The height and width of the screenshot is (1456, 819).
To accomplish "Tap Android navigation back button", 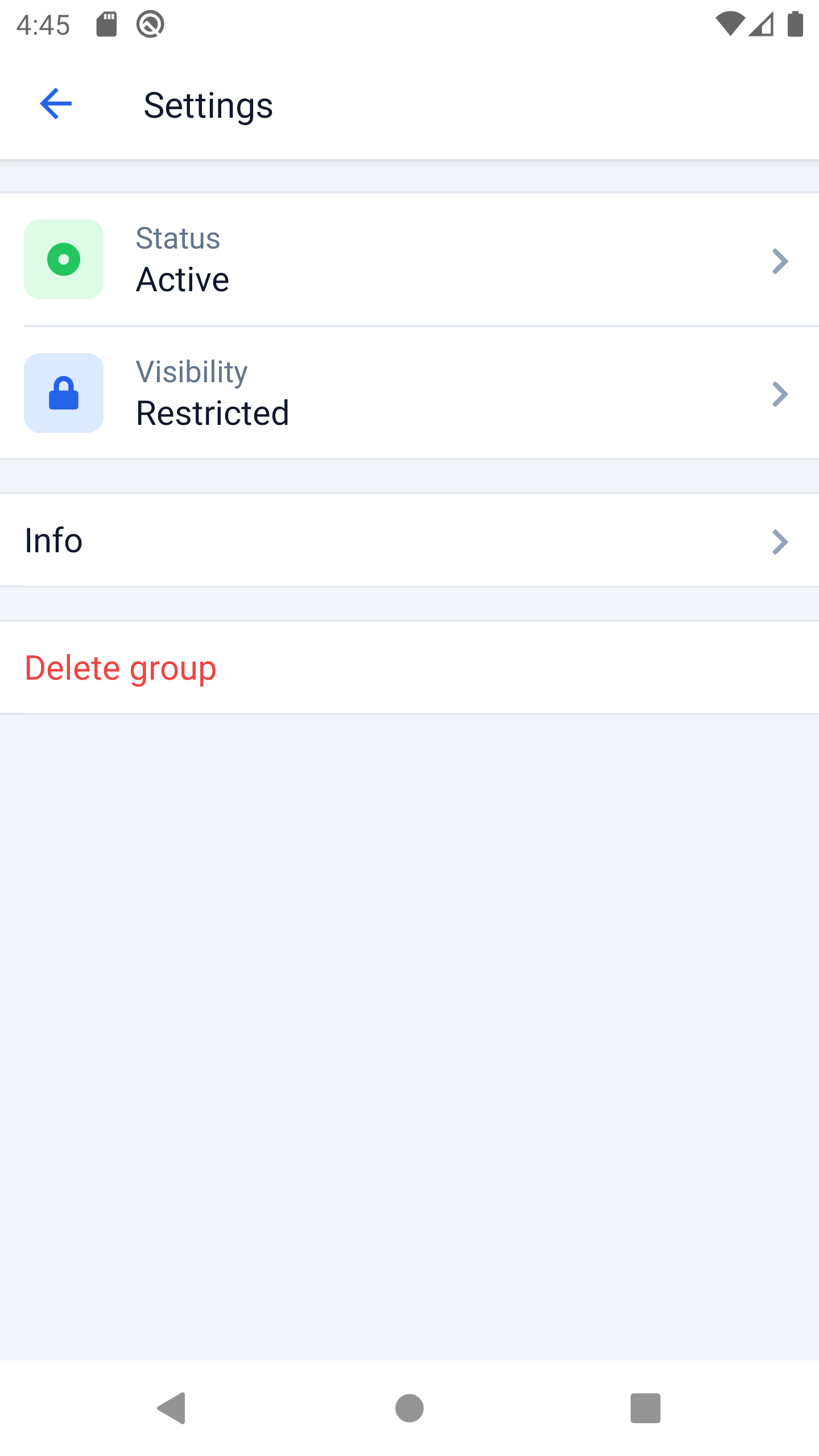I will (172, 1408).
